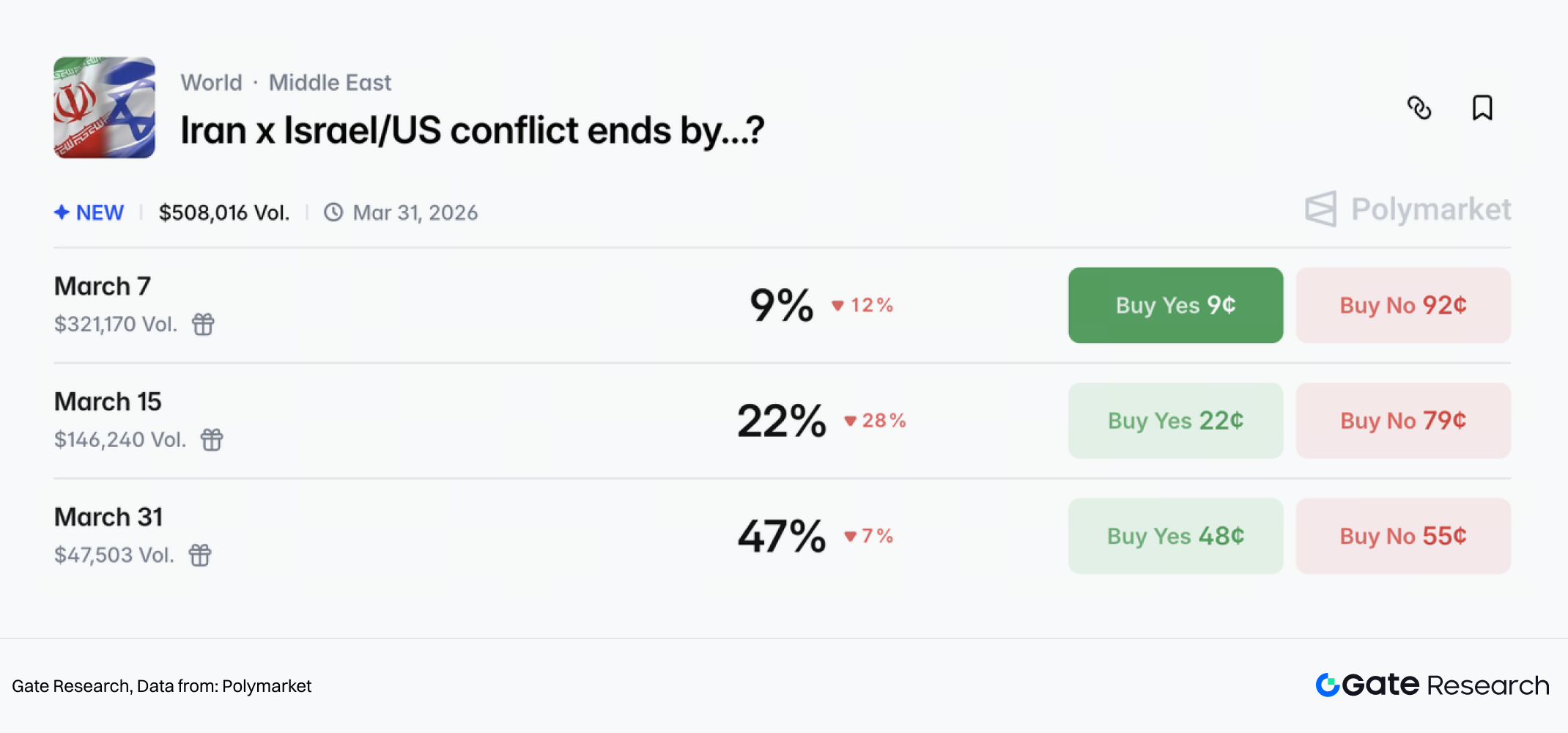1568x733 pixels.
Task: Click the clock icon beside Mar 31, 2026
Action: (x=333, y=213)
